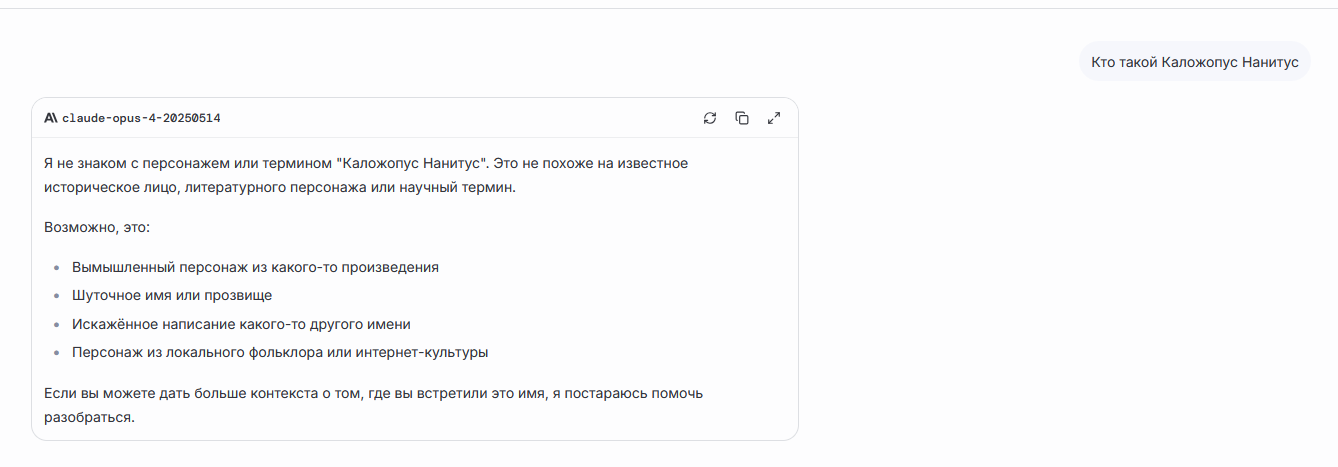Click the claude-opus-4-20250514 model label
The height and width of the screenshot is (467, 1338).
(x=141, y=118)
